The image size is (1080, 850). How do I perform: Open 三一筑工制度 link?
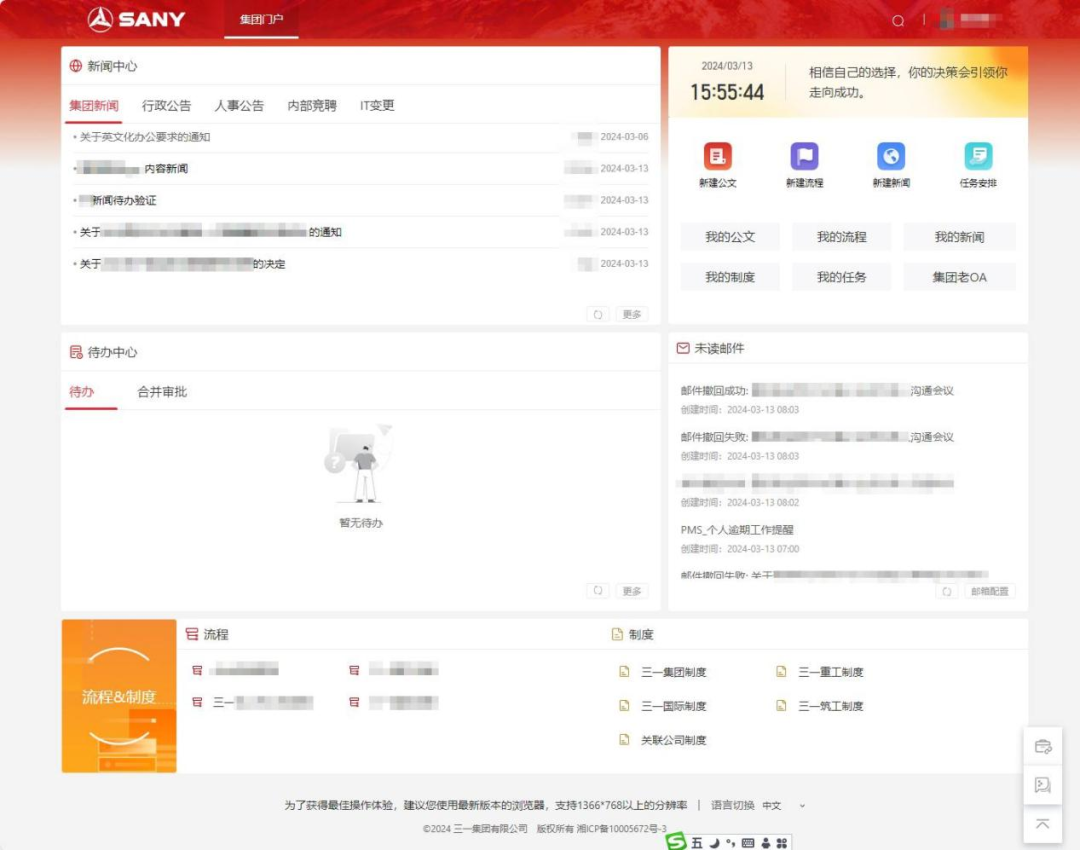(x=831, y=706)
